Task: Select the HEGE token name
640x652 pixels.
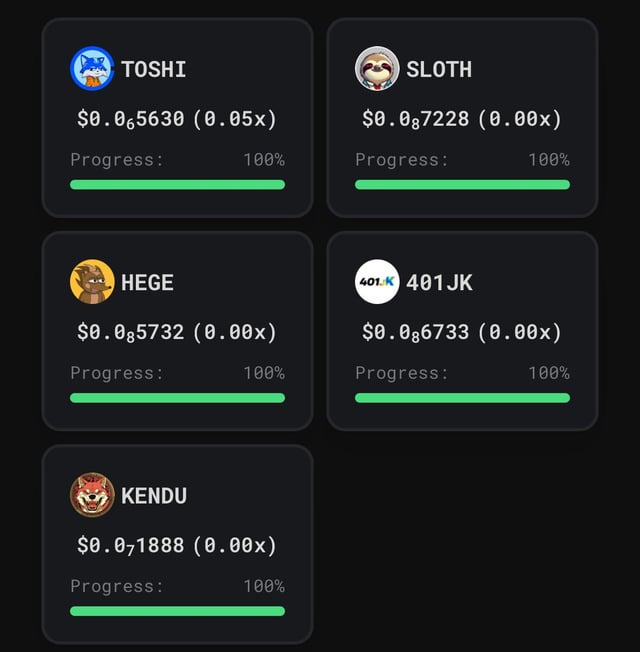Action: pyautogui.click(x=148, y=283)
